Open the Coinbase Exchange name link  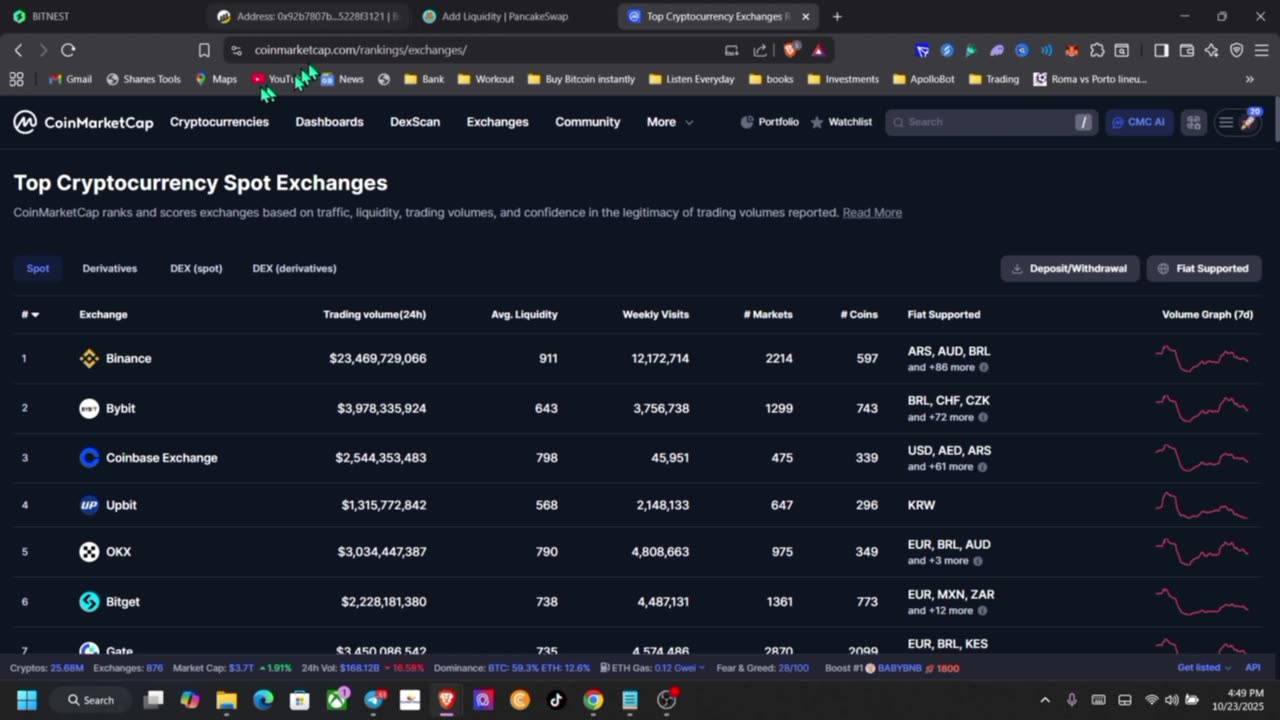[161, 458]
